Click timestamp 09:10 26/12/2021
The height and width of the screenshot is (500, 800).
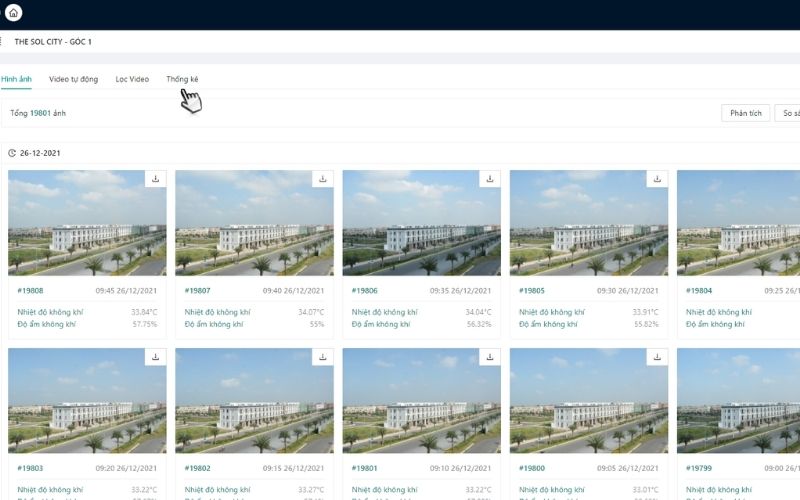(x=460, y=468)
